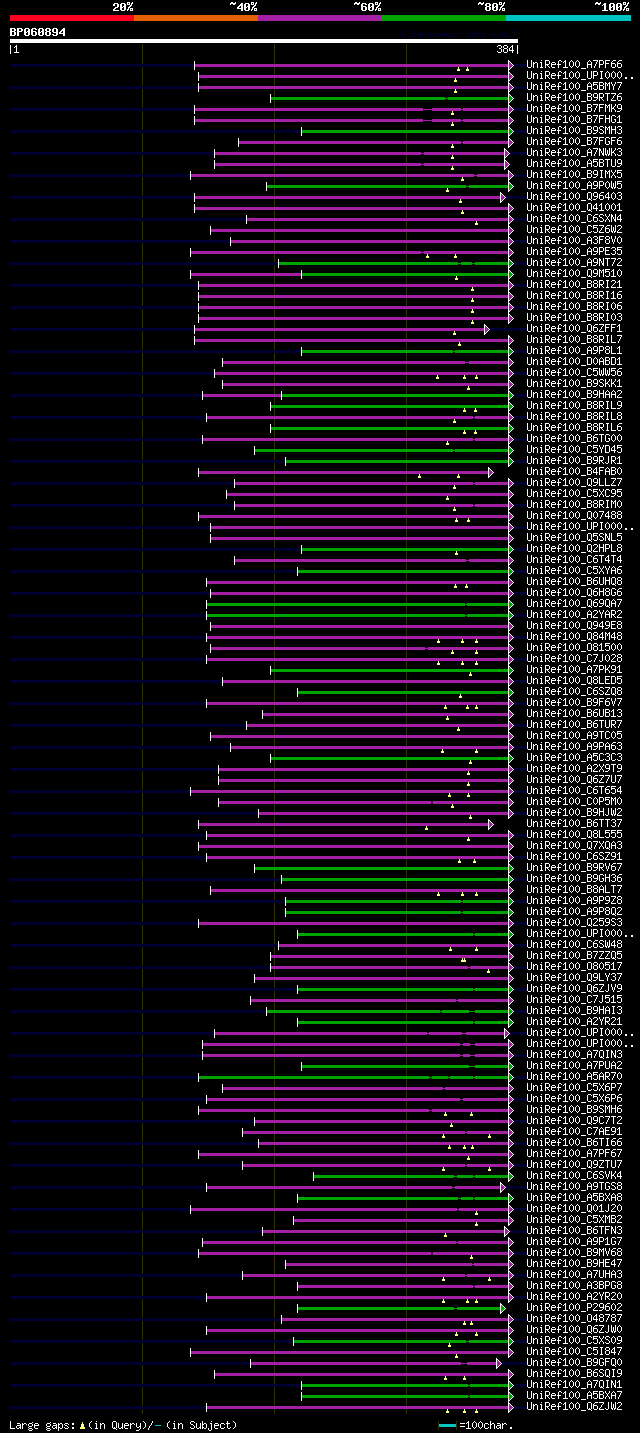Select the UniRef100_Q6ZJW2 label
The width and height of the screenshot is (640, 1433).
point(574,1407)
